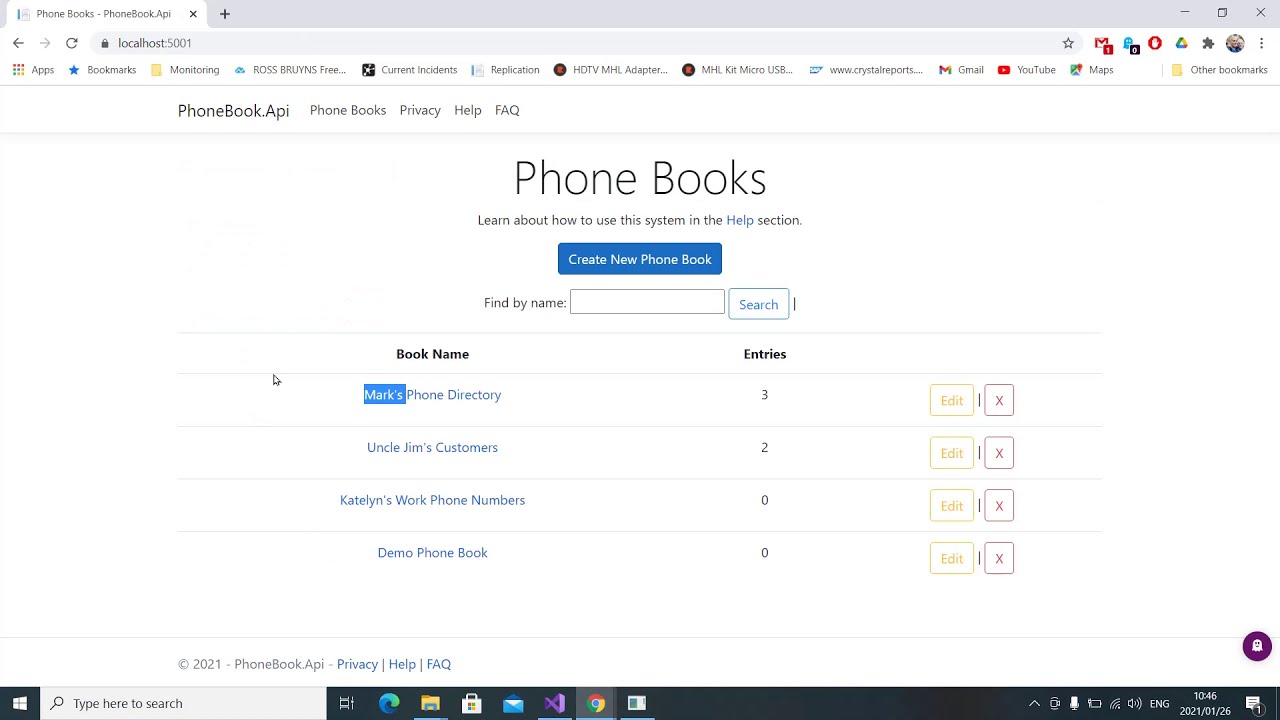Open Uncle Jim's Customers phone book

(432, 447)
